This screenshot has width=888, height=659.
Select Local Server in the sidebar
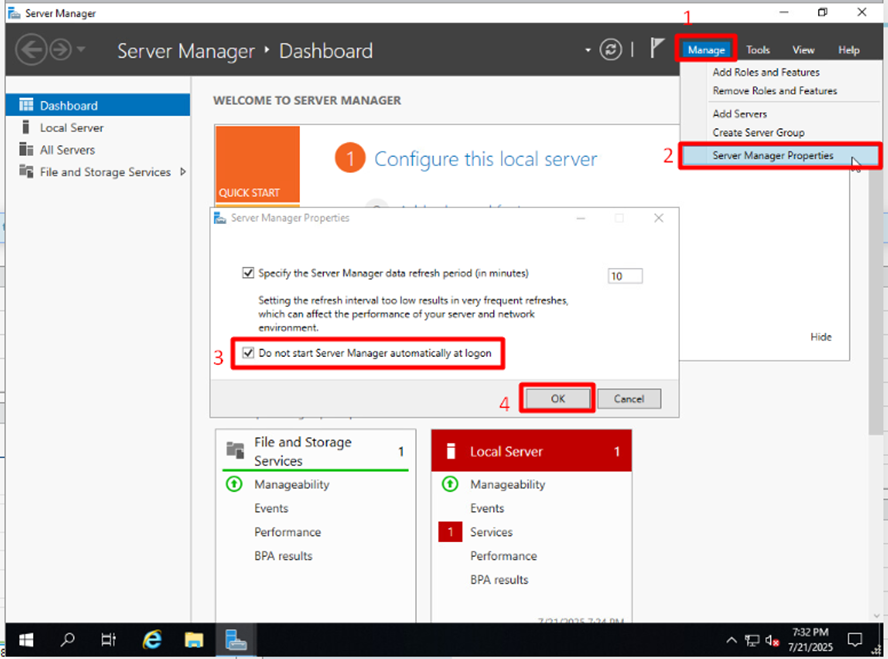pos(71,128)
